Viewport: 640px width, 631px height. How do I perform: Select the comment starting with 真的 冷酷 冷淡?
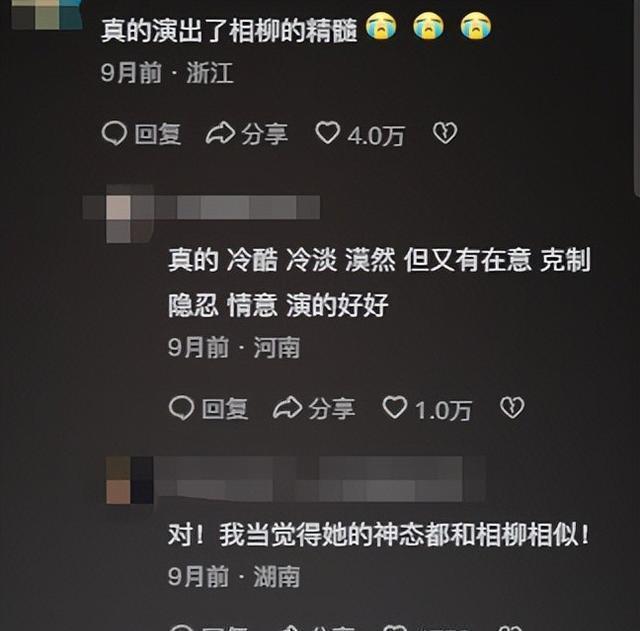[379, 282]
